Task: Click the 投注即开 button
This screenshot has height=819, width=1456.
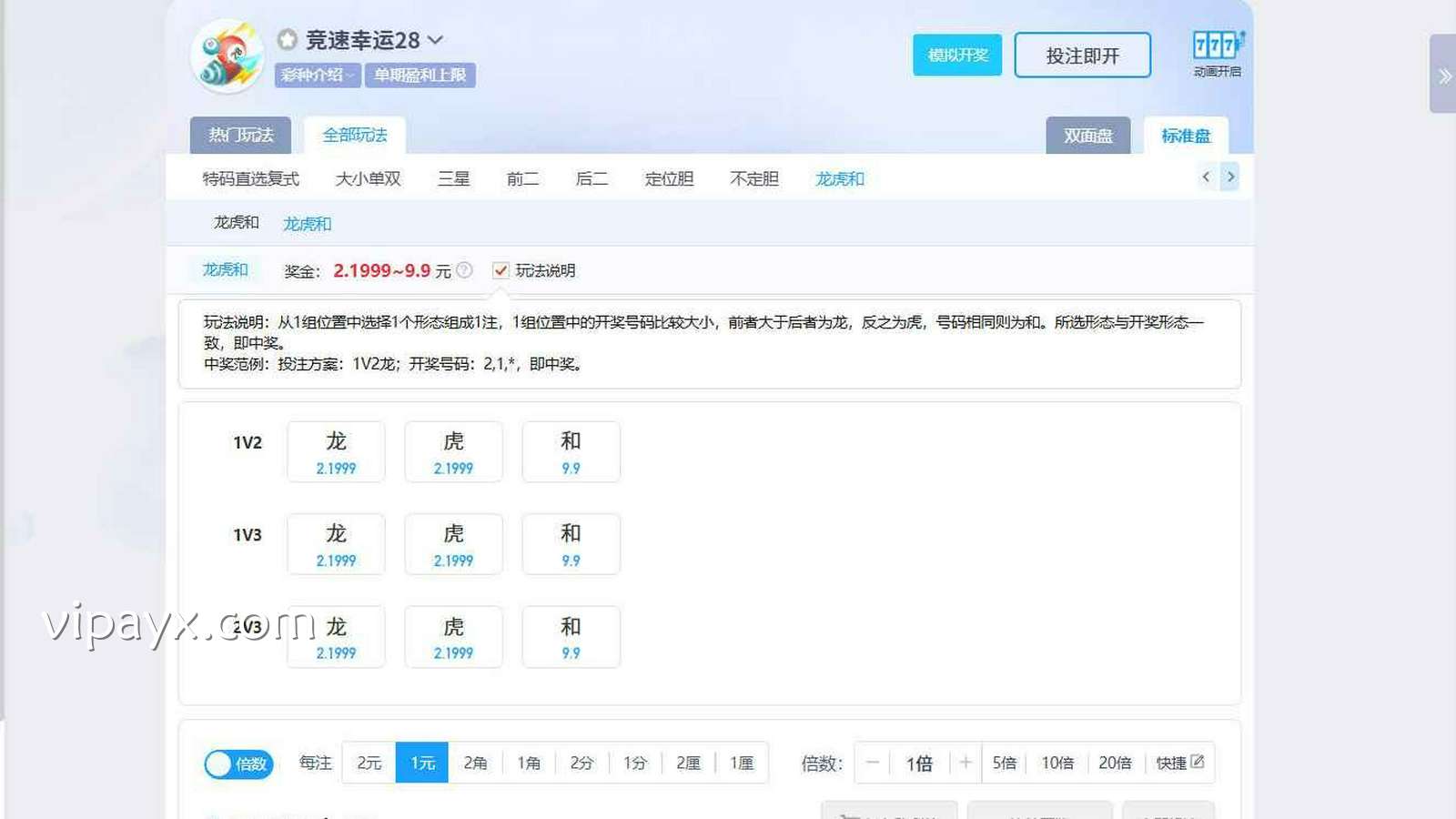Action: (1082, 56)
